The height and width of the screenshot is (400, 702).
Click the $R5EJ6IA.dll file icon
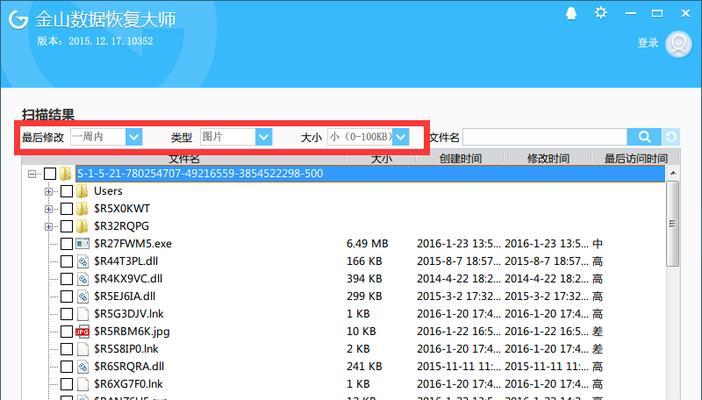tap(82, 297)
